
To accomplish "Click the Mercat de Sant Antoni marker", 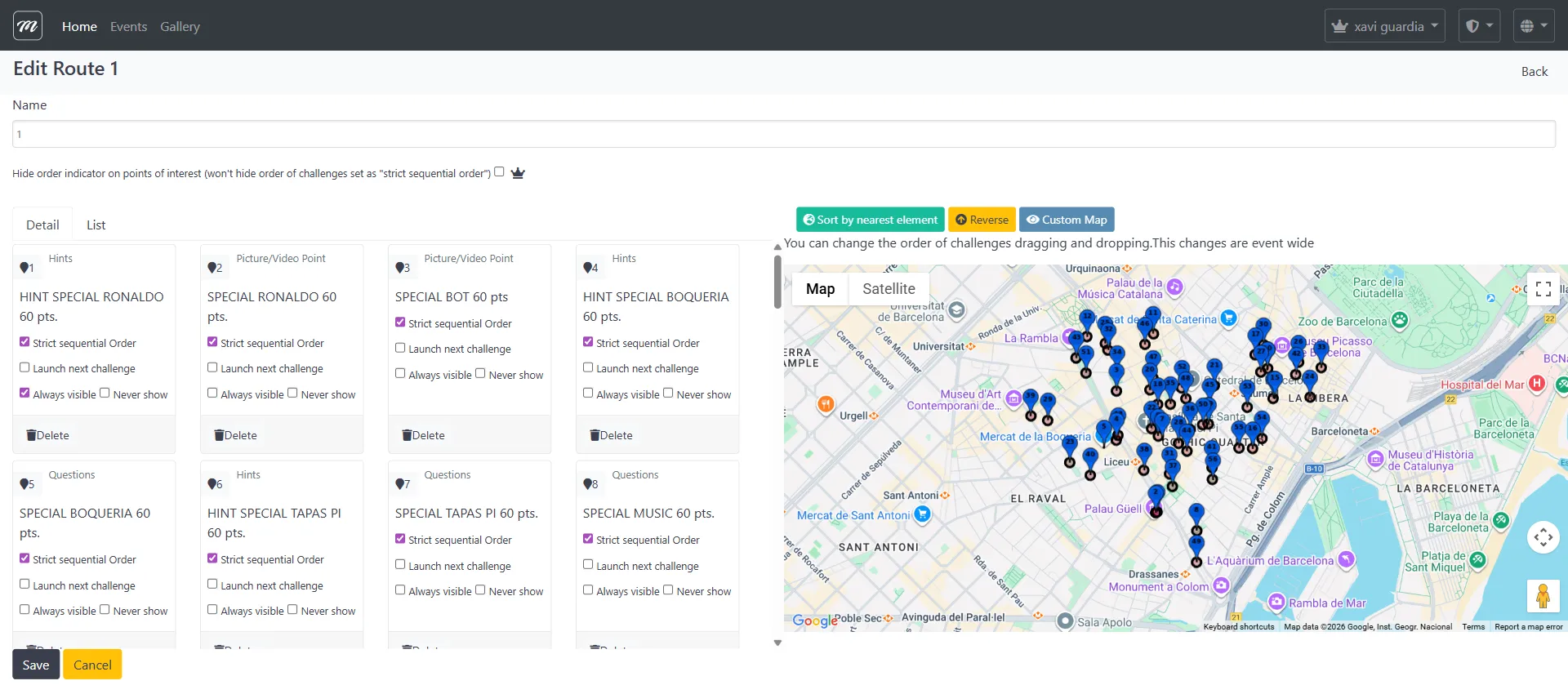I will [923, 514].
